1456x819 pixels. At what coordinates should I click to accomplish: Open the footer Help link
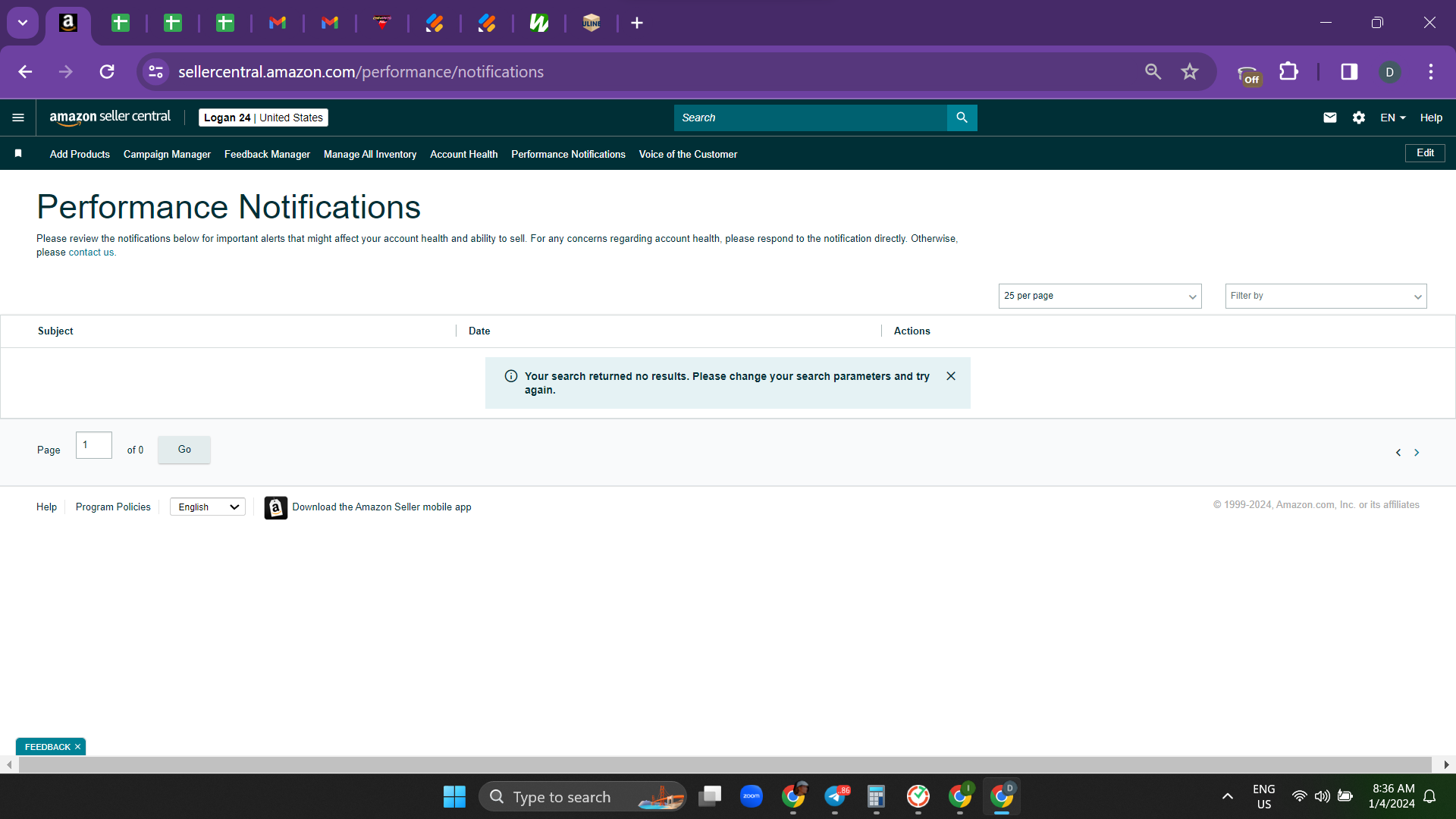46,507
